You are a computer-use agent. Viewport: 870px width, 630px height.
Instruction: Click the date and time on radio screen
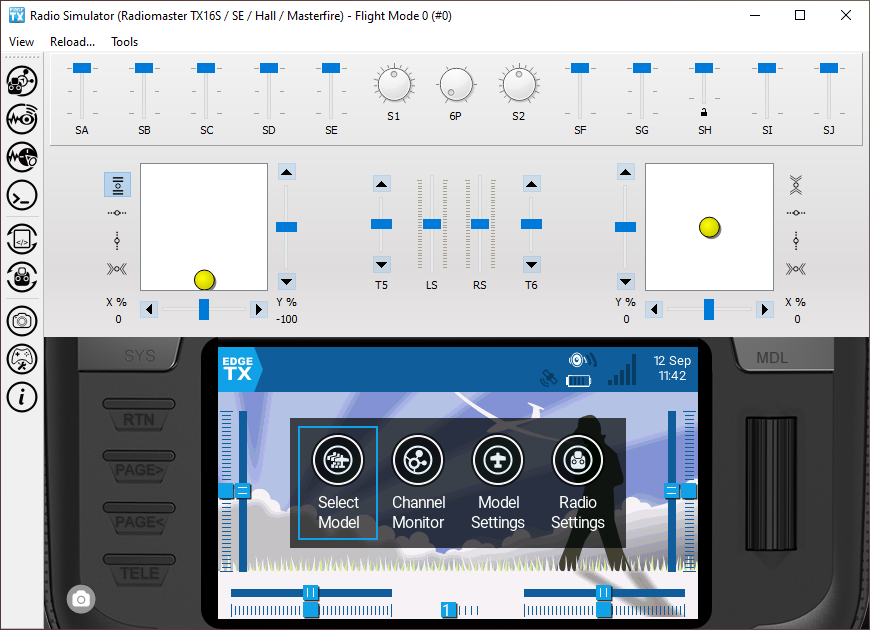(672, 368)
